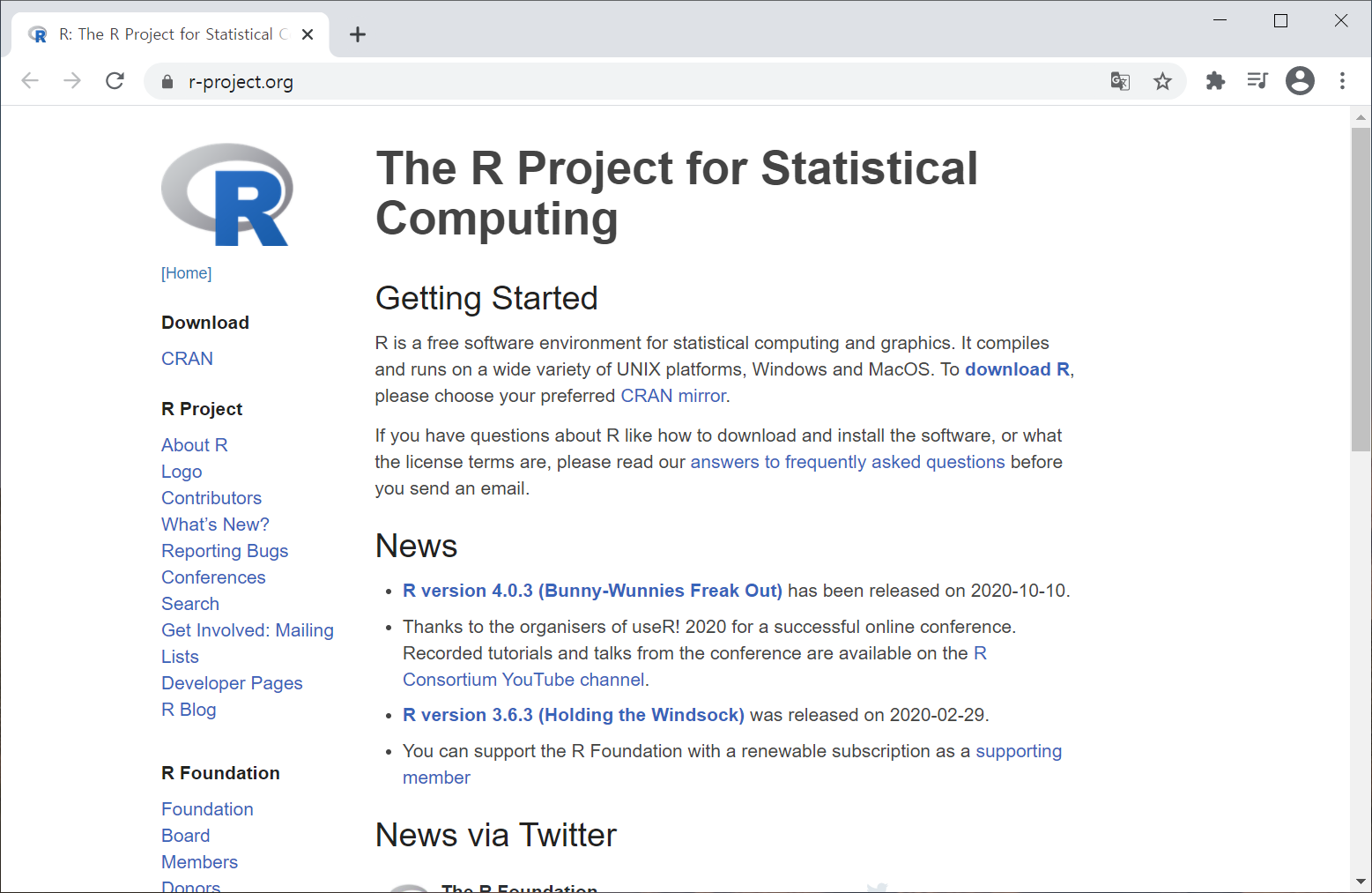The width and height of the screenshot is (1372, 893).
Task: Open the About R link
Action: 195,445
